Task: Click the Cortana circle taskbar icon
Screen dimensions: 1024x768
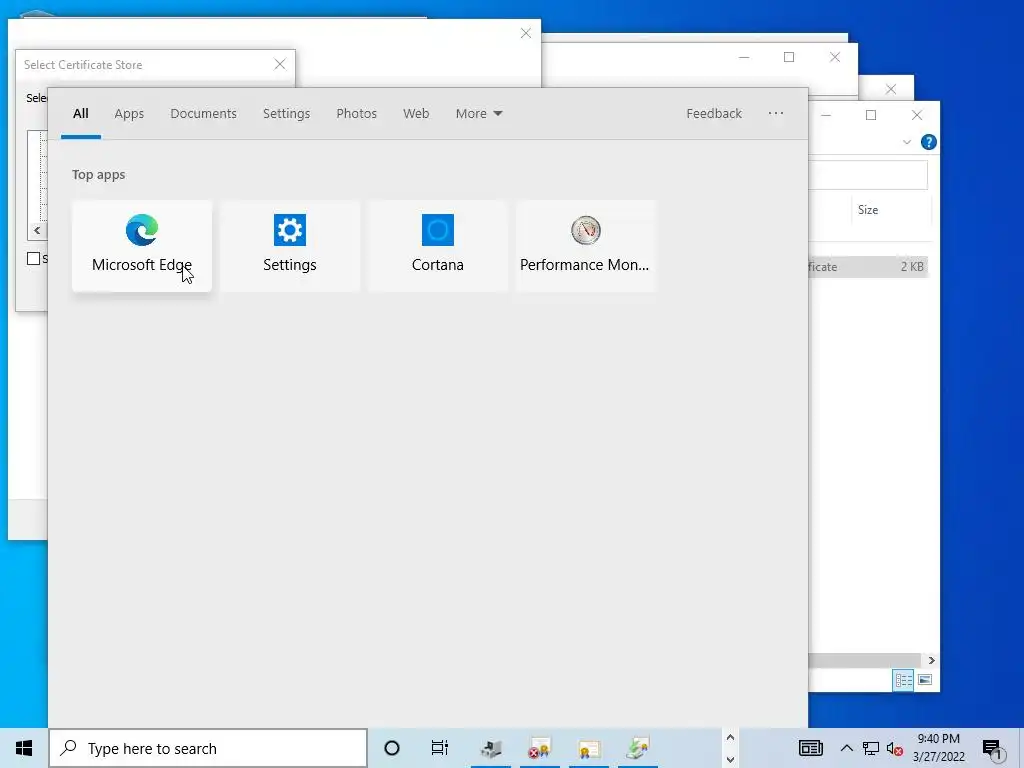Action: (x=392, y=748)
